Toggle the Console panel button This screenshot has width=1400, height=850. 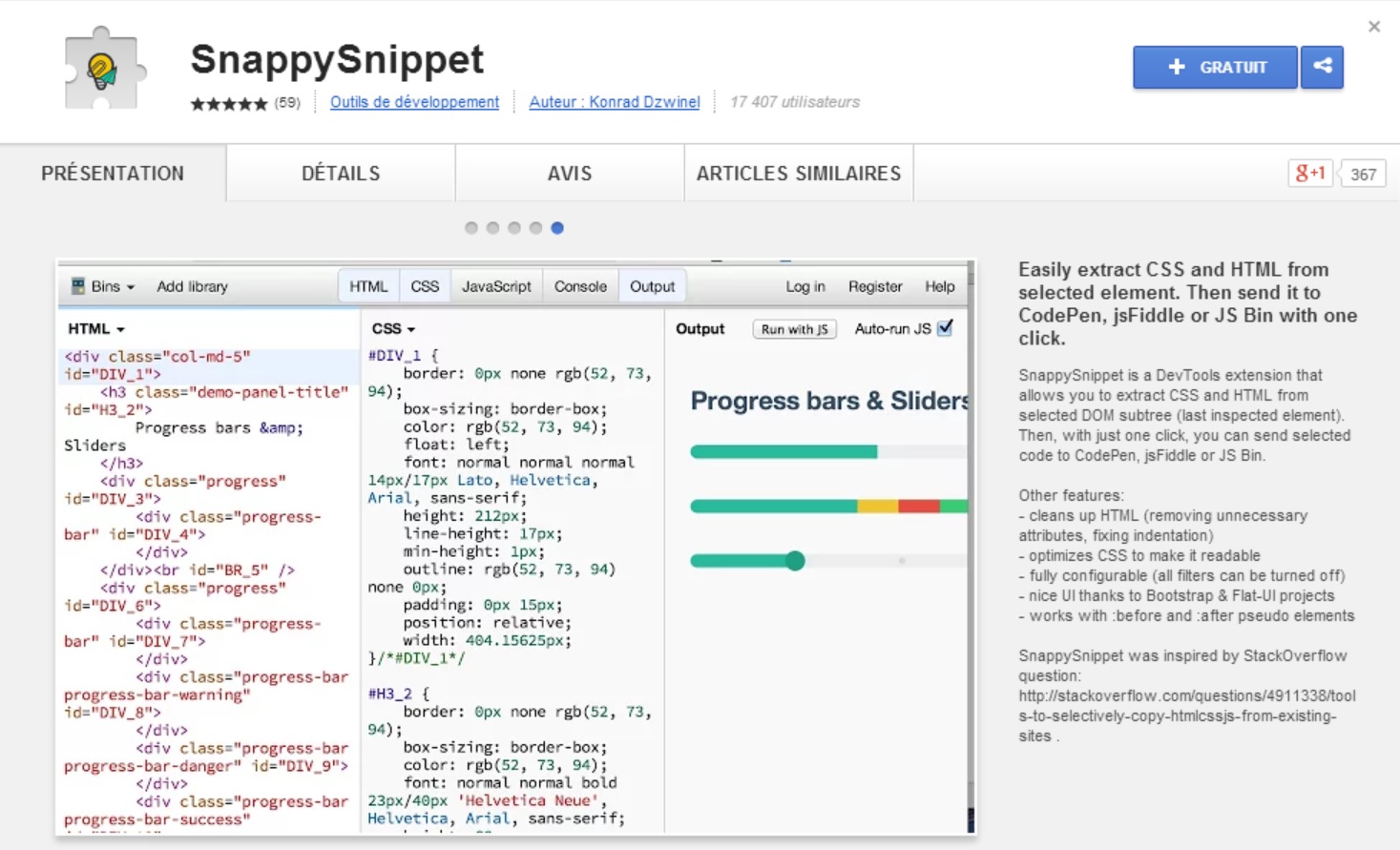(580, 286)
